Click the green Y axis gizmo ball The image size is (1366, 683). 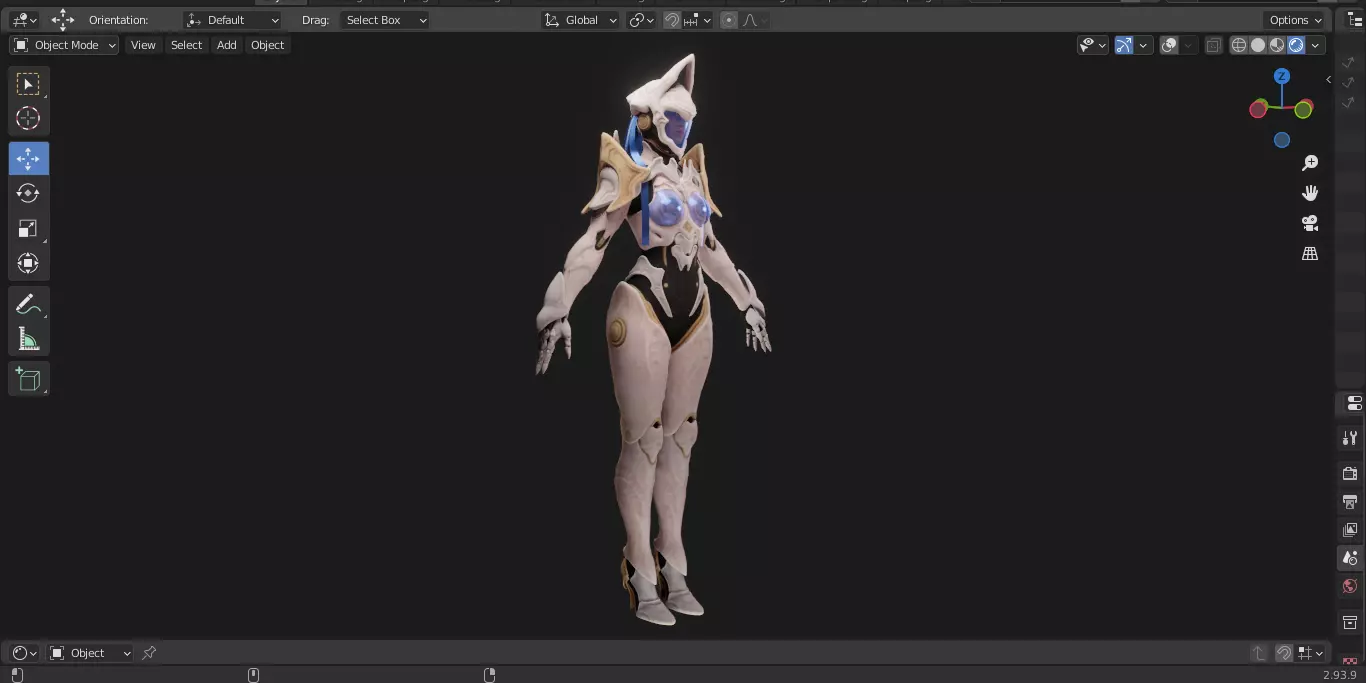pos(1303,110)
